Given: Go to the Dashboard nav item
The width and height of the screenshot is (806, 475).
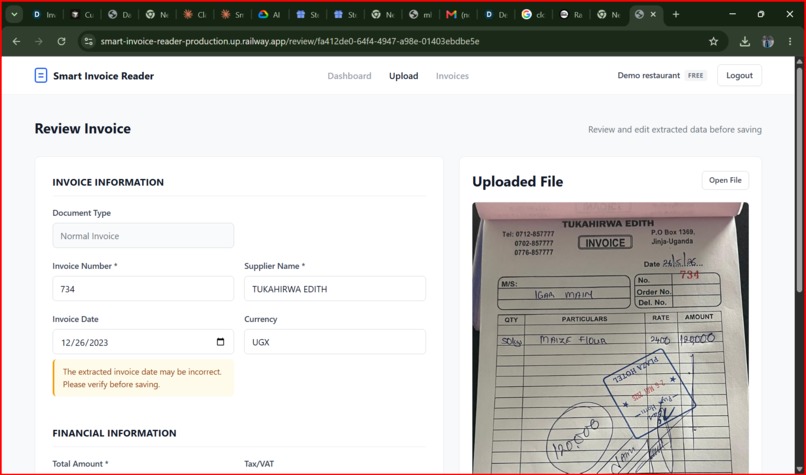Looking at the screenshot, I should 350,76.
